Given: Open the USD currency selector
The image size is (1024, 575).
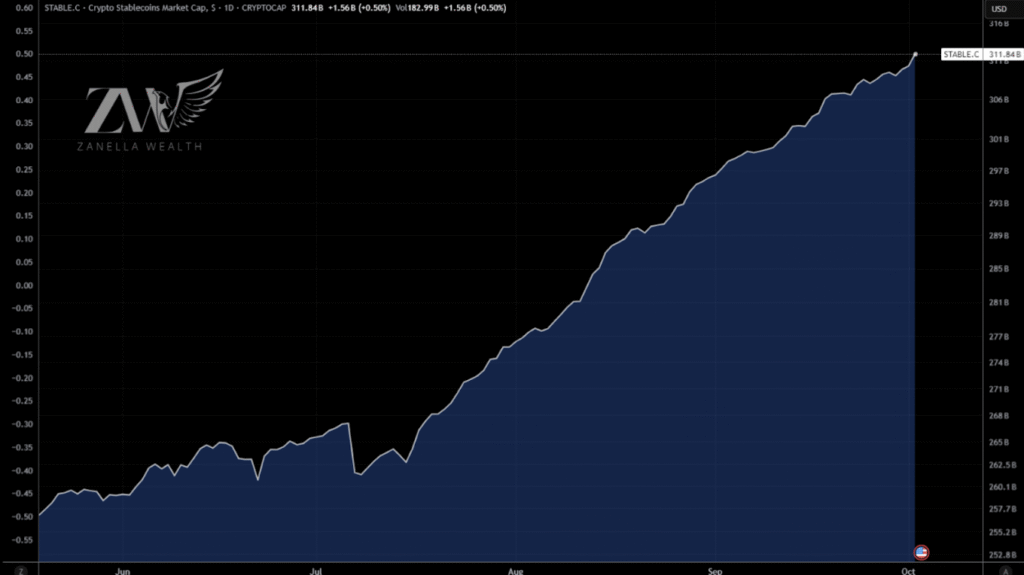Looking at the screenshot, I should point(997,8).
